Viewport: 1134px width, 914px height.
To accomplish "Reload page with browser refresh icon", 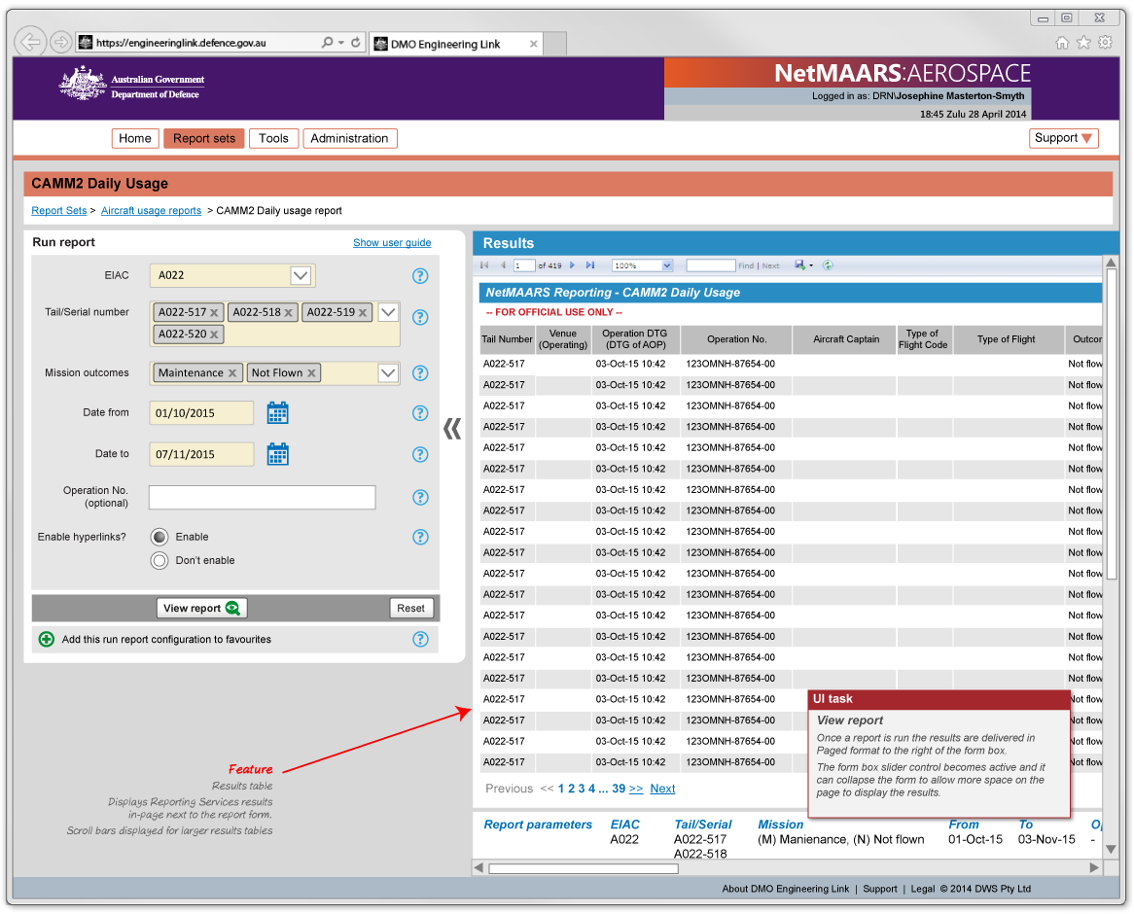I will pos(356,43).
